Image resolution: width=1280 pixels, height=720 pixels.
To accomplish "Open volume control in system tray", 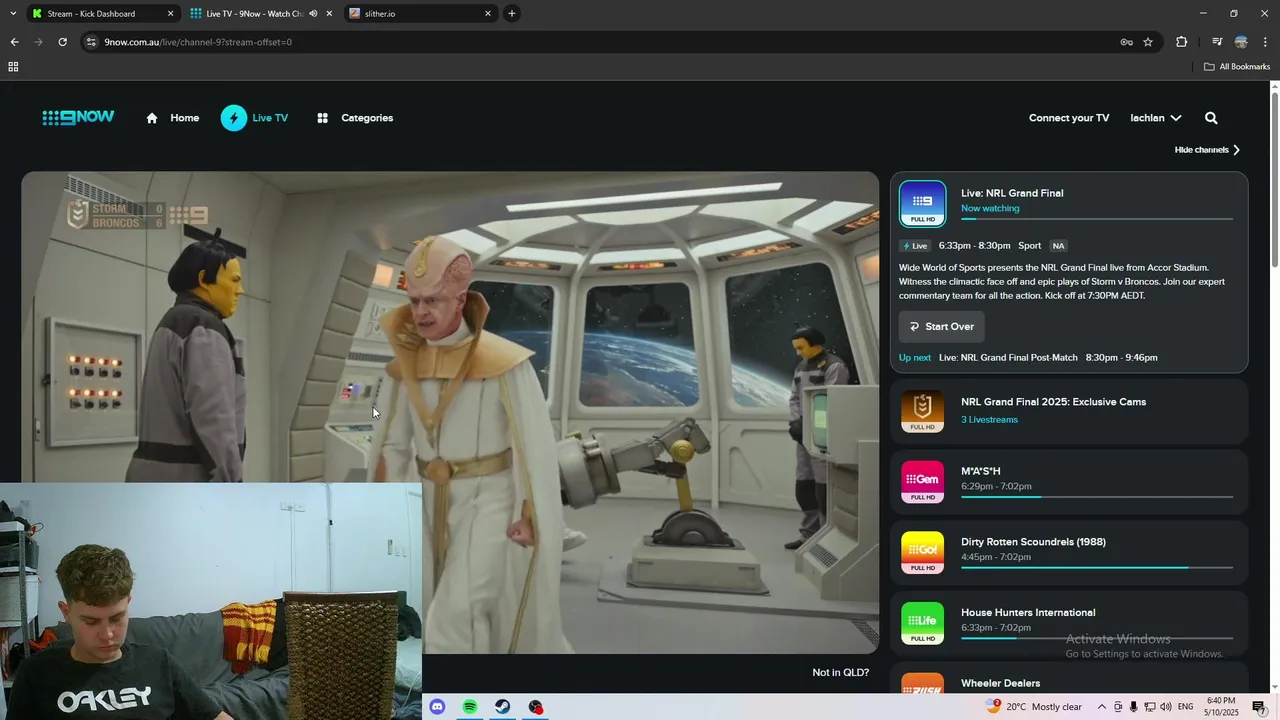I will coord(1166,707).
